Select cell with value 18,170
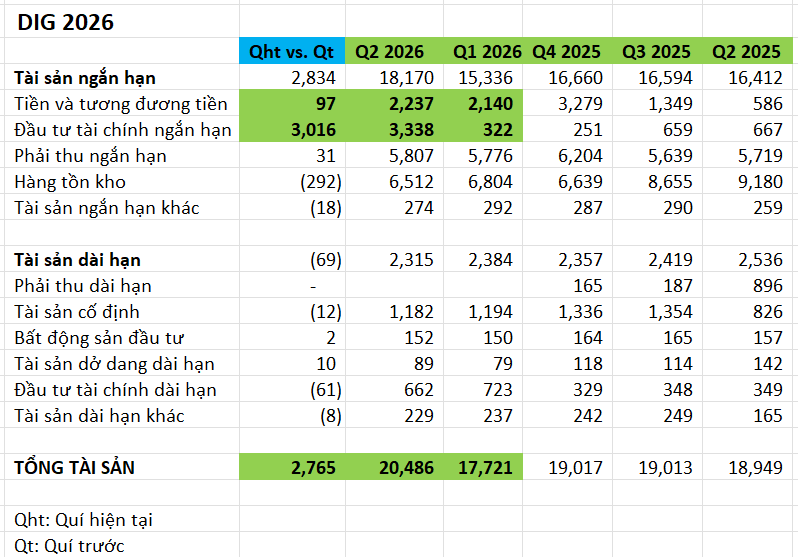 394,77
